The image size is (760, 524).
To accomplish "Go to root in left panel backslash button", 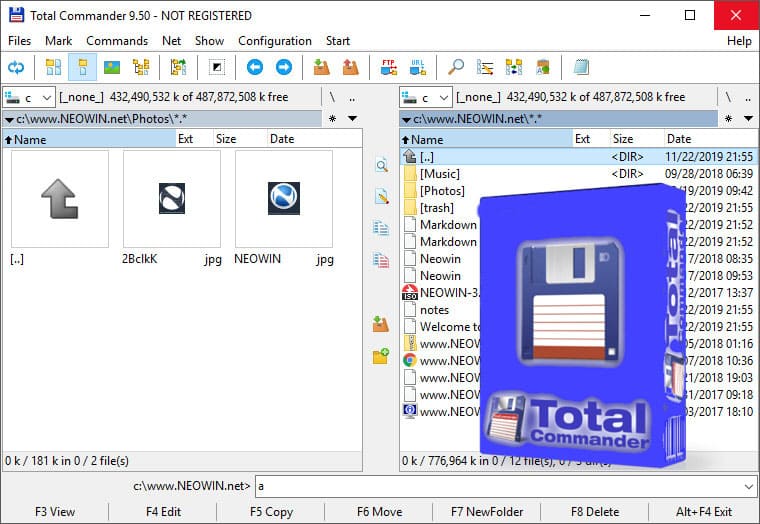I will point(332,97).
